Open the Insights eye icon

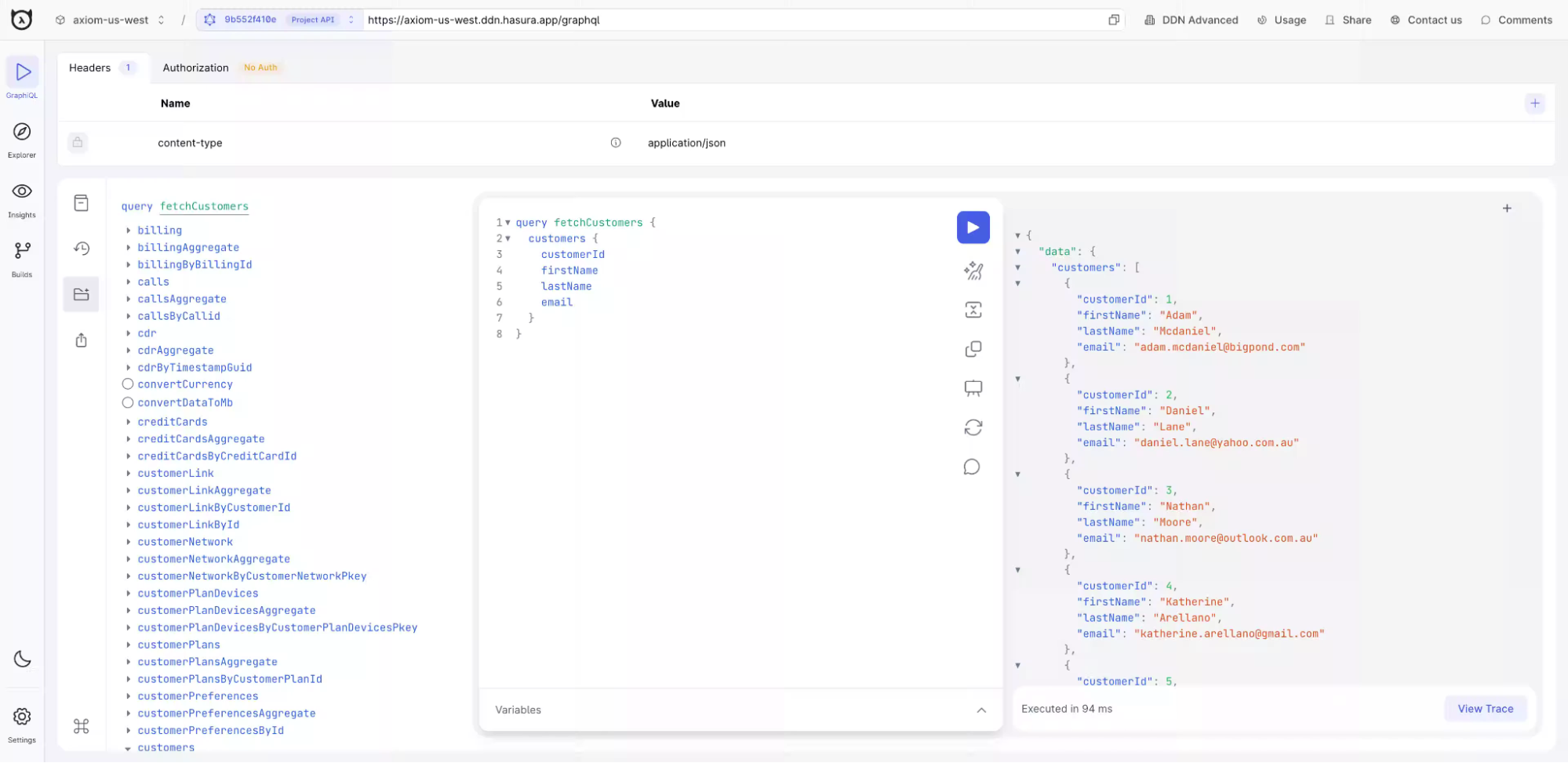22,191
